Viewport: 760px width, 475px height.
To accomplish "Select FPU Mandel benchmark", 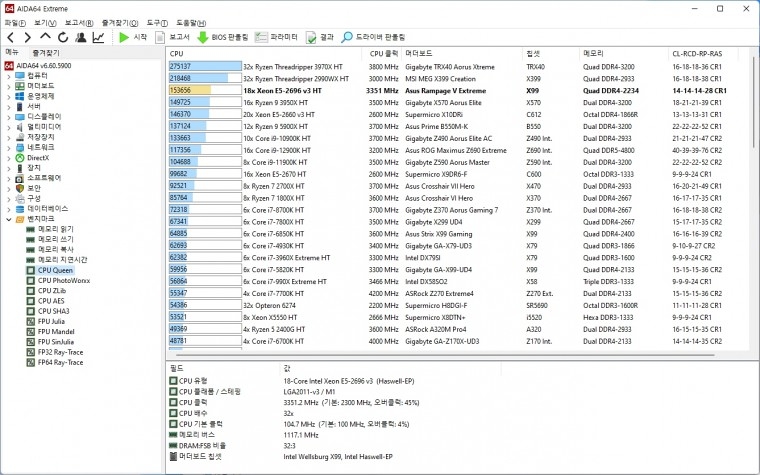I will pos(56,332).
